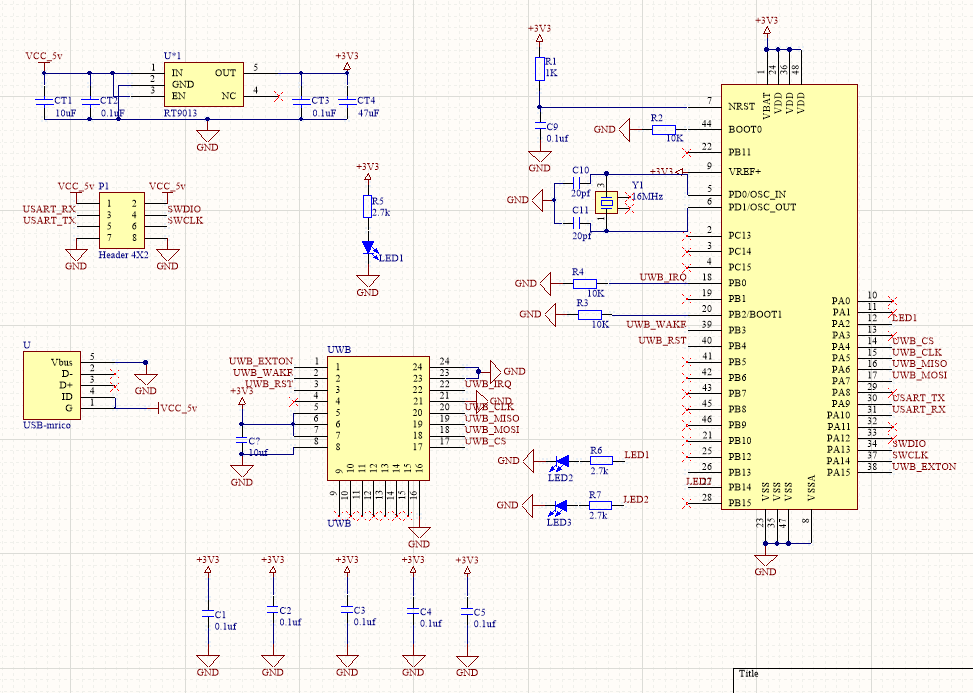Screen dimensions: 973x693
Task: Click the NRST pin label on the MCU
Action: pos(742,107)
